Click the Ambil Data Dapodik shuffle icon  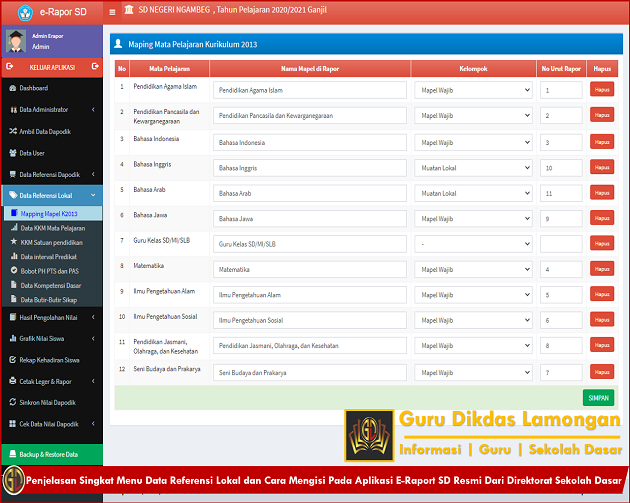(x=13, y=131)
